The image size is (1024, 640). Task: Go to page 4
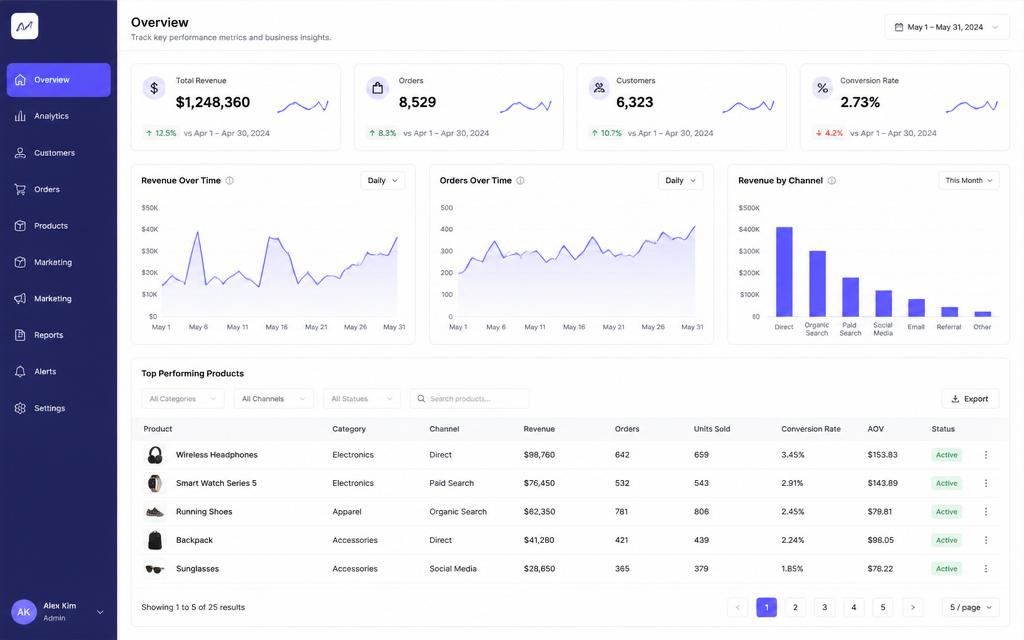point(854,607)
